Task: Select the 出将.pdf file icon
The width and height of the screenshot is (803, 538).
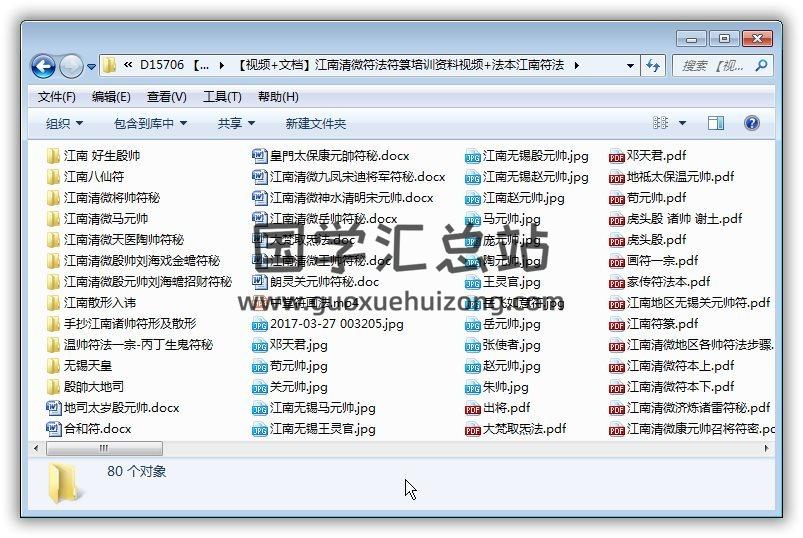Action: tap(472, 408)
